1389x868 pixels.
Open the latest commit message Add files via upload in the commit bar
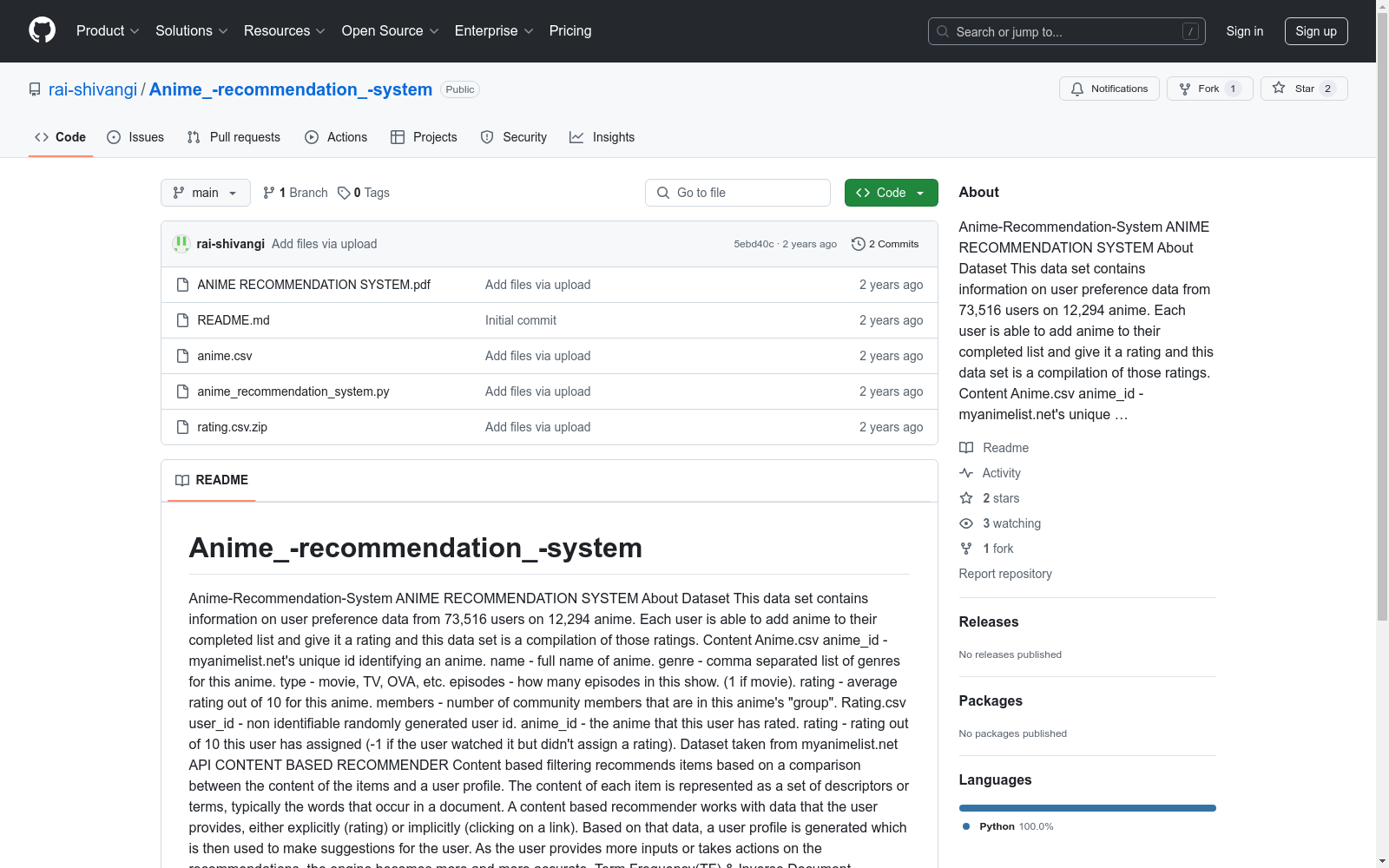click(324, 244)
